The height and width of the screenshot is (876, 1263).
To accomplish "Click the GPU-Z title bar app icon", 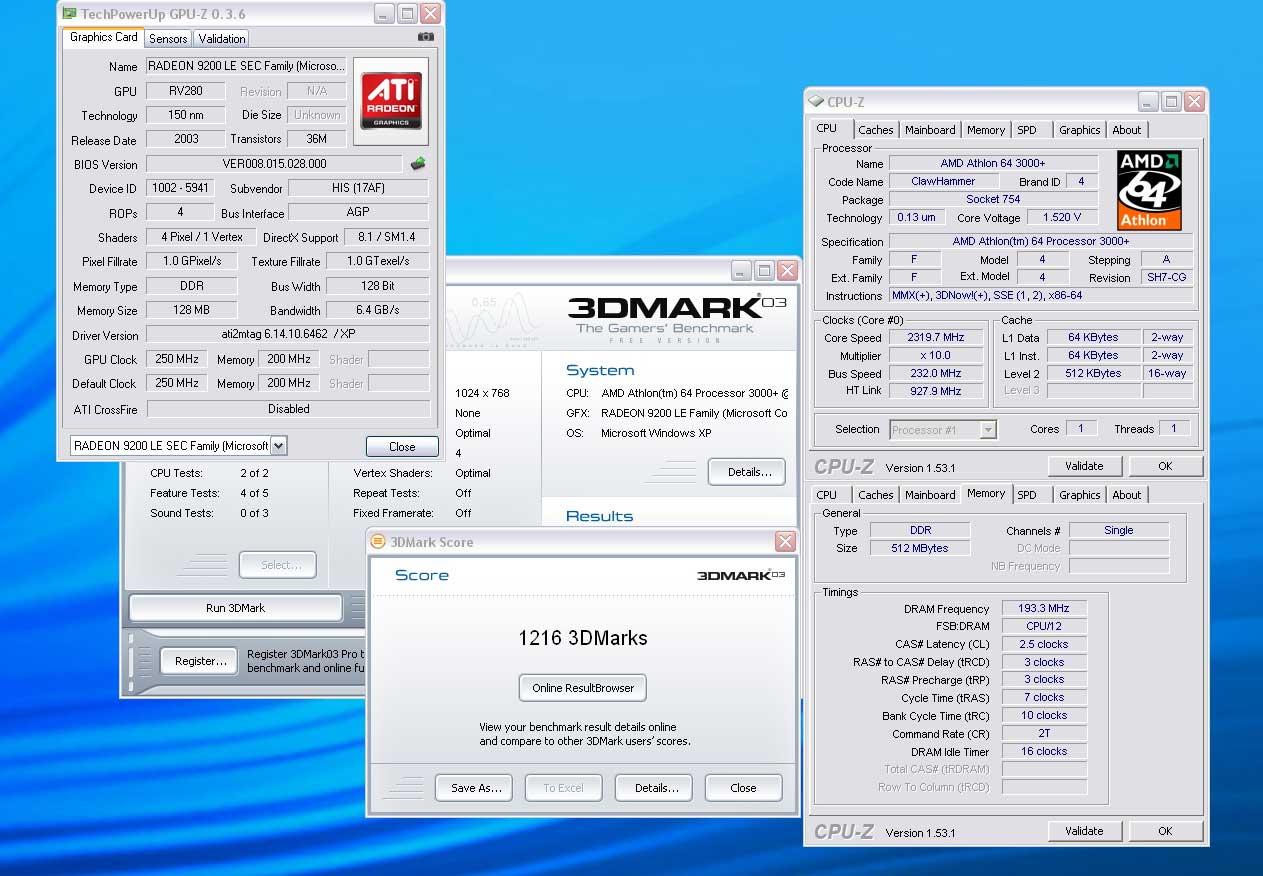I will [69, 14].
